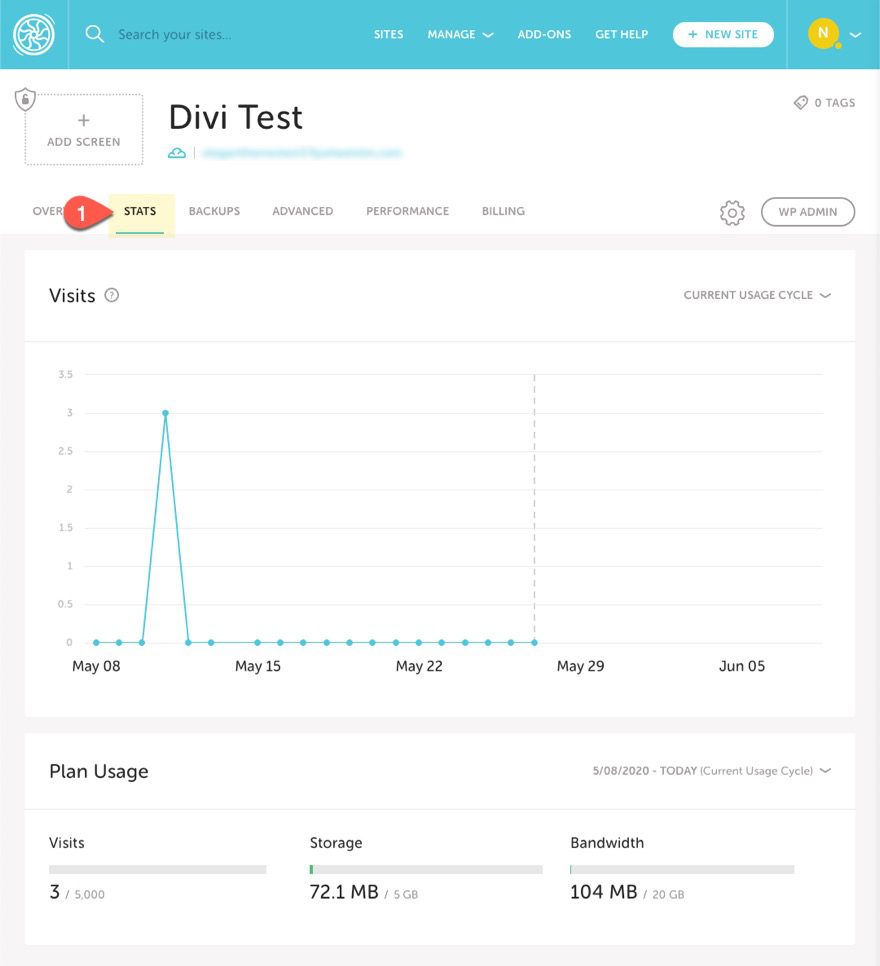Open the blurred site URL link
The width and height of the screenshot is (880, 966).
click(x=302, y=153)
